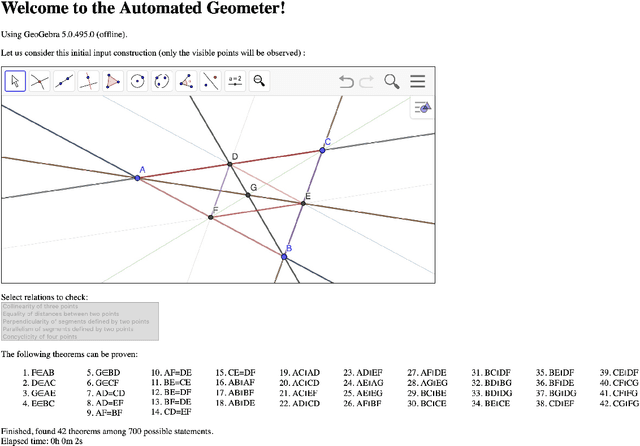Activate the Circle with center tool
Image resolution: width=640 pixels, height=446 pixels.
click(138, 82)
